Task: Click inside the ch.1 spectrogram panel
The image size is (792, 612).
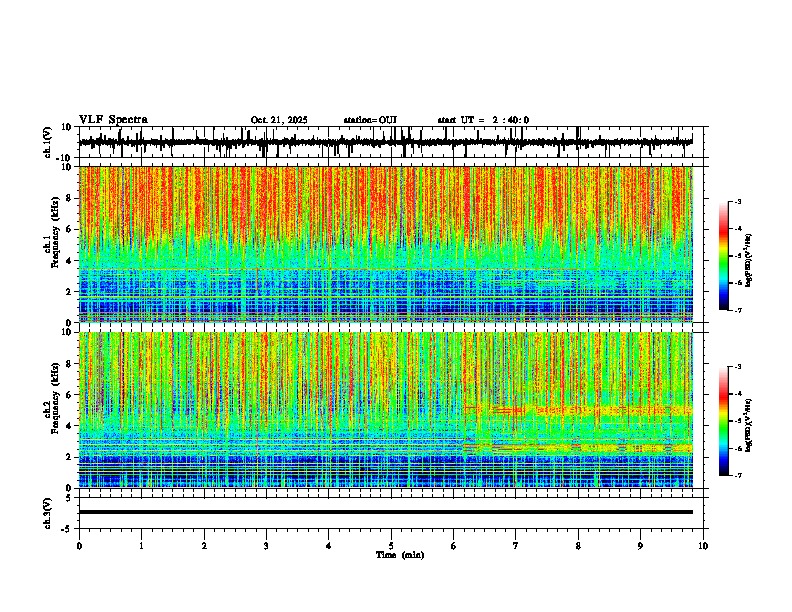Action: pyautogui.click(x=386, y=244)
